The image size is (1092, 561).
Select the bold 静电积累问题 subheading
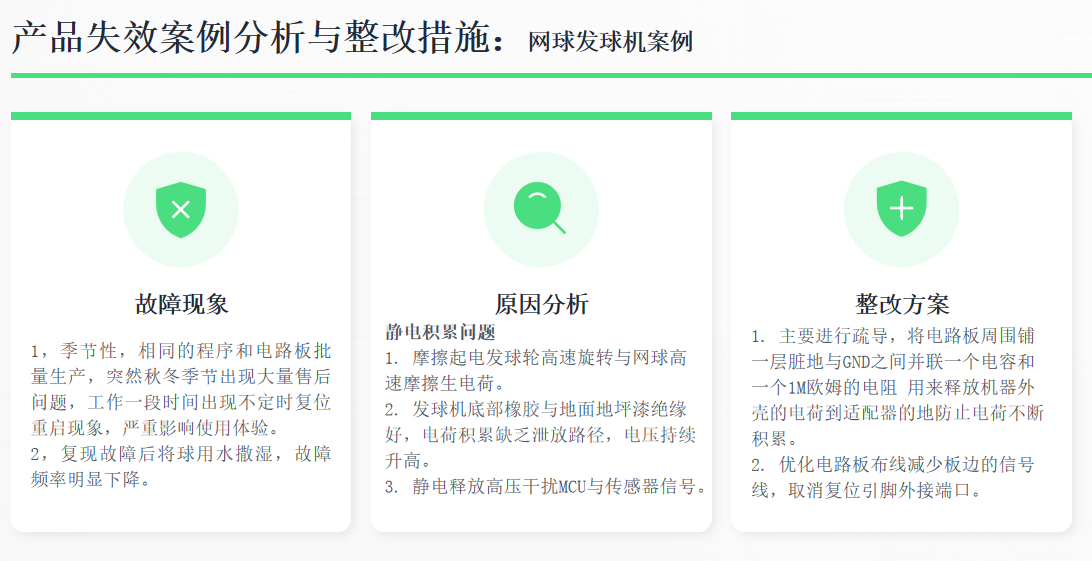tap(440, 332)
